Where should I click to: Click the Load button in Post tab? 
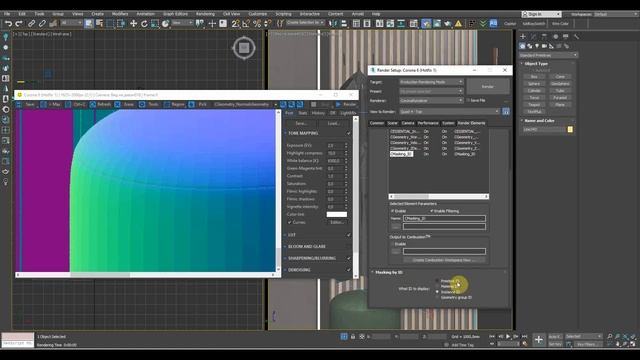click(333, 123)
